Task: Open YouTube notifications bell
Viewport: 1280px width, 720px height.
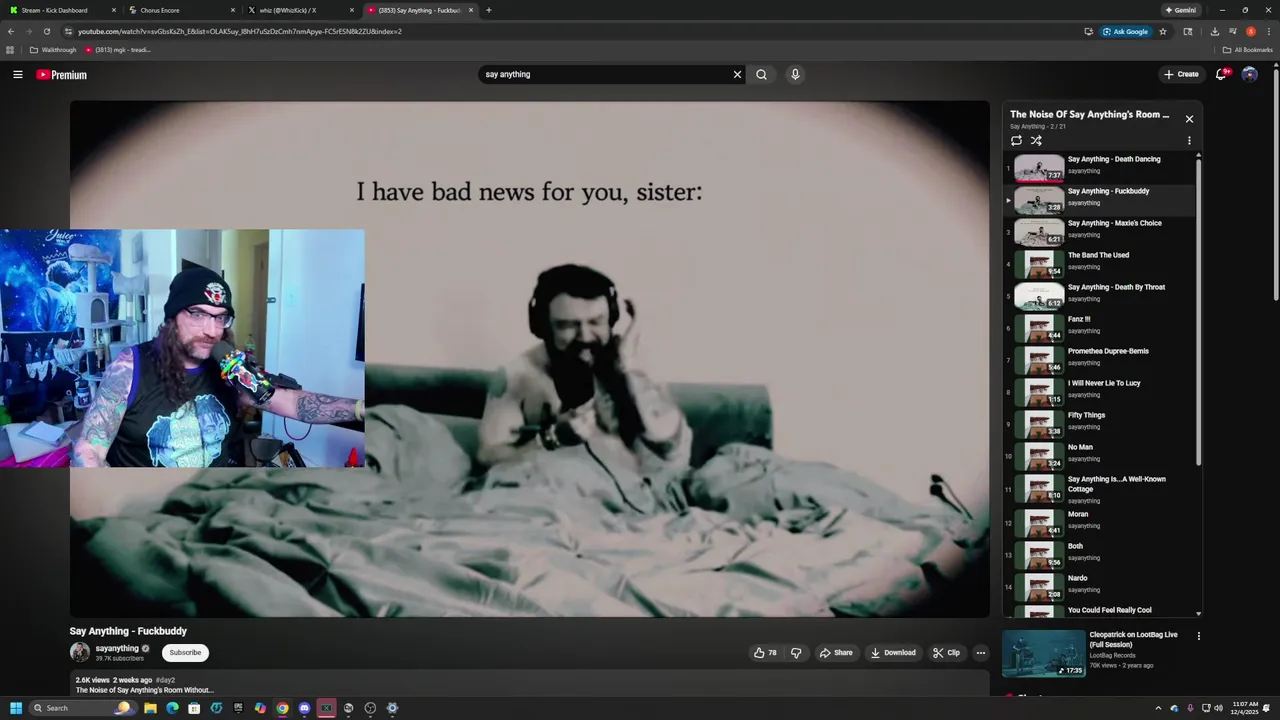Action: [1222, 74]
